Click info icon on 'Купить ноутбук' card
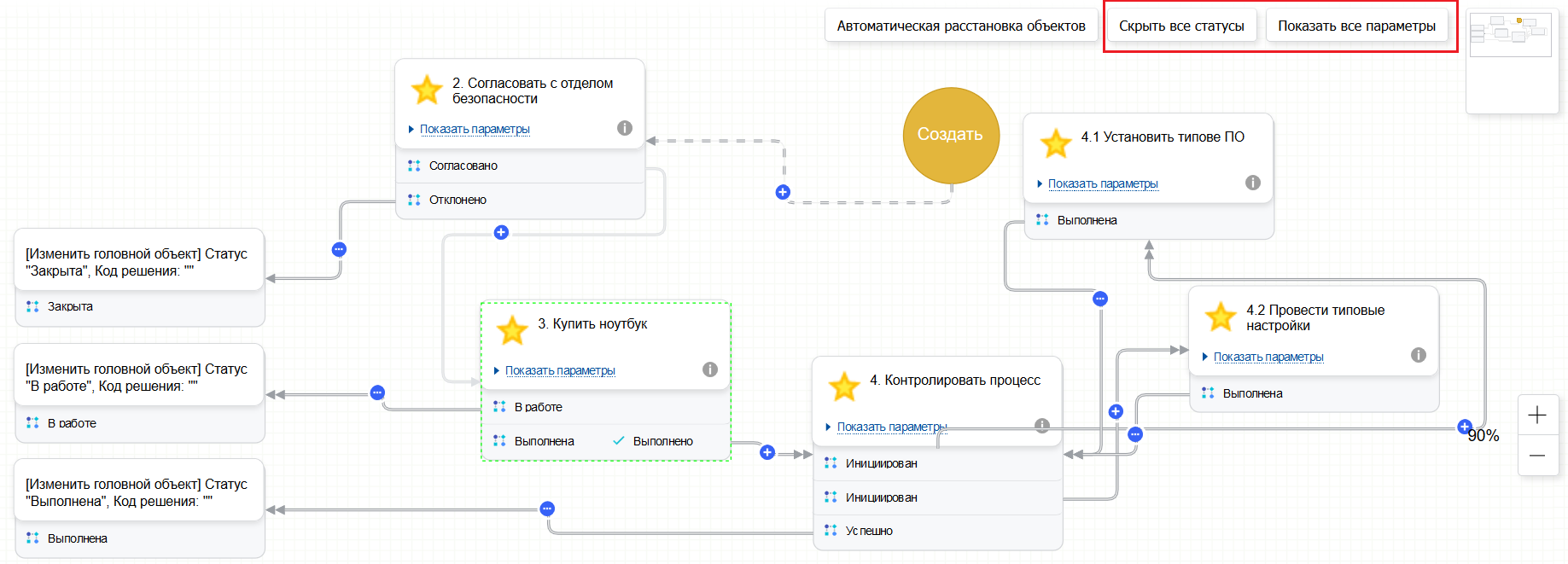Screen dimensions: 1568x564 pos(710,369)
